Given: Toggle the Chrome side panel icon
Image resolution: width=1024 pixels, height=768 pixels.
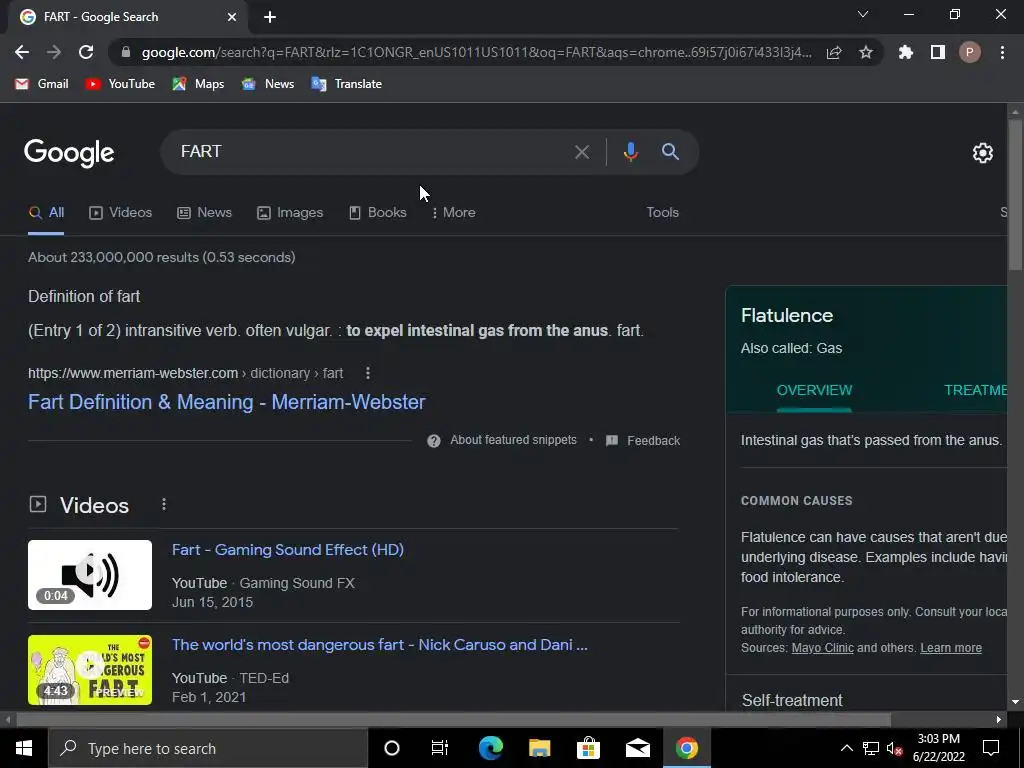Looking at the screenshot, I should click(x=938, y=52).
